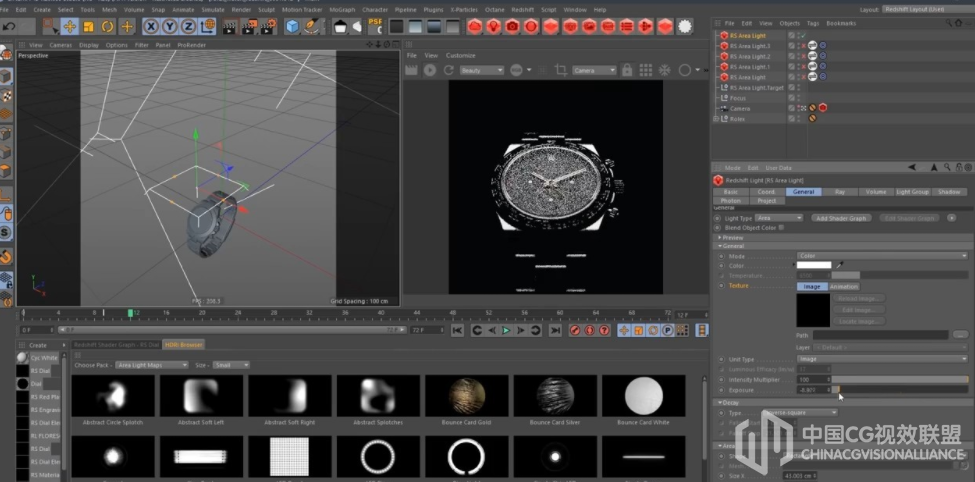The image size is (975, 482).
Task: Select the Abstract Circle Splotch thumbnail
Action: point(113,396)
